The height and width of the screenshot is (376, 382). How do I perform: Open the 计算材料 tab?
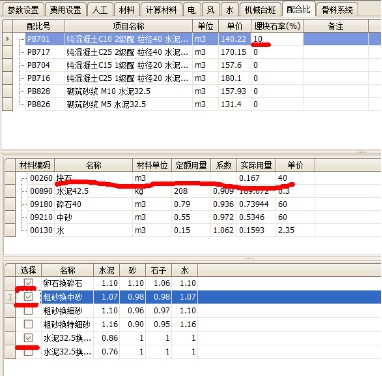pos(161,10)
